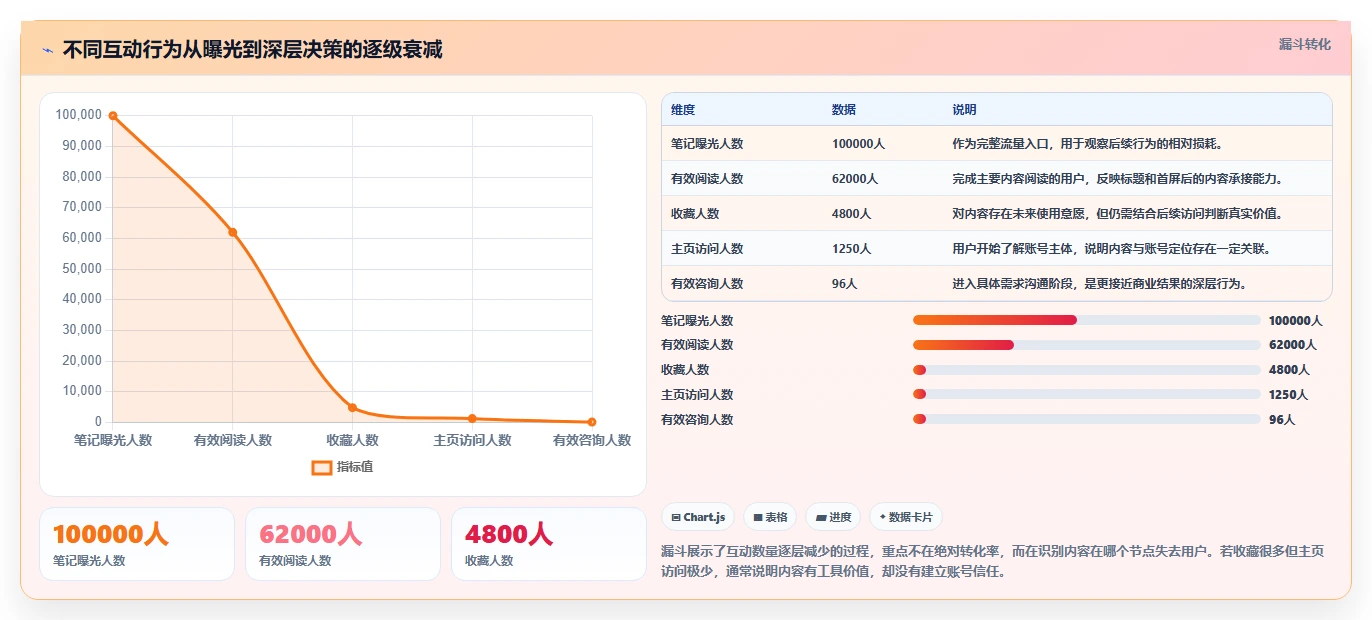Click the description starting 完成主要内容阅读的用户

(1118, 179)
